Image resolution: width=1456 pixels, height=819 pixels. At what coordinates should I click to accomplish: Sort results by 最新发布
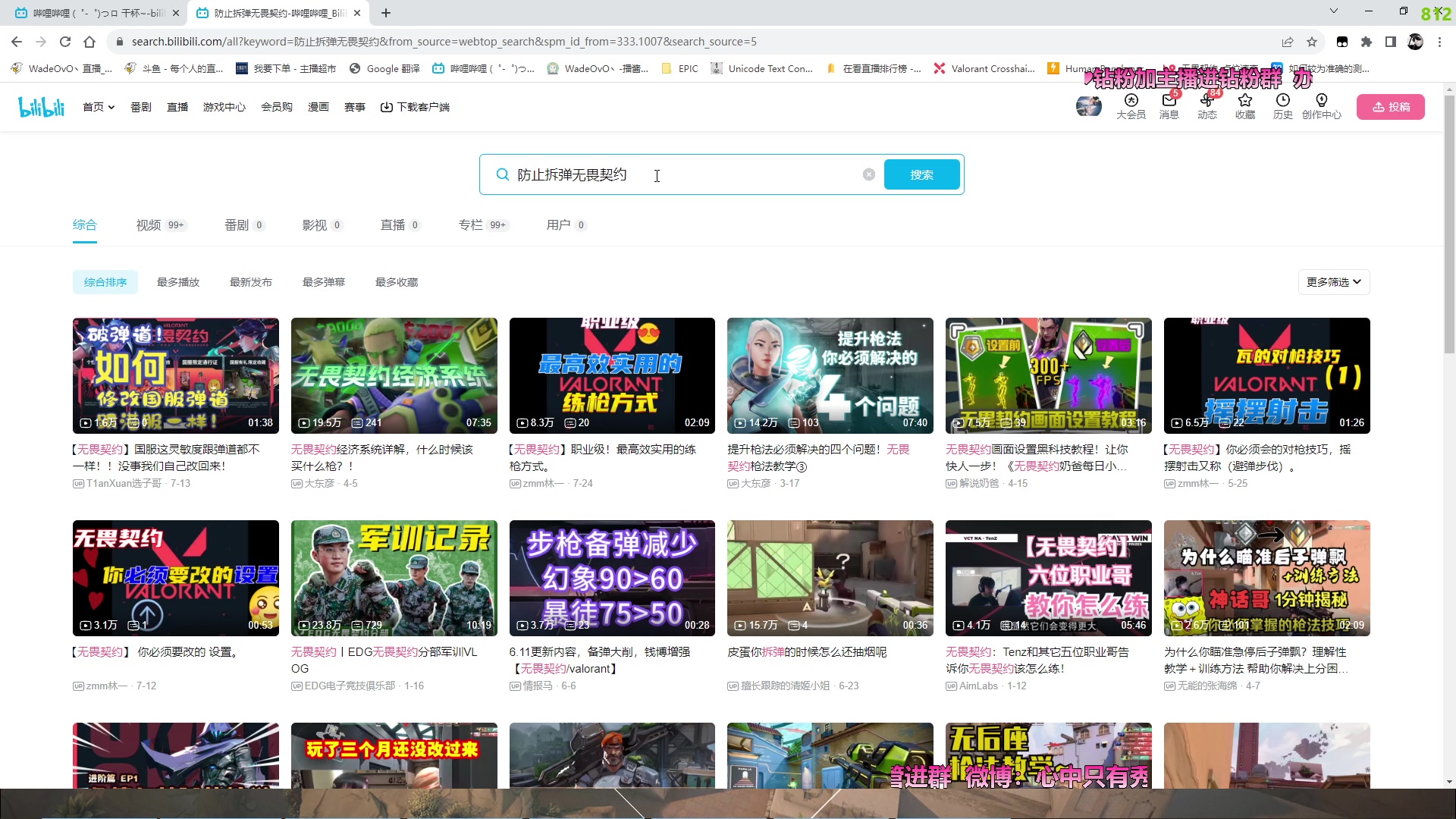click(251, 282)
